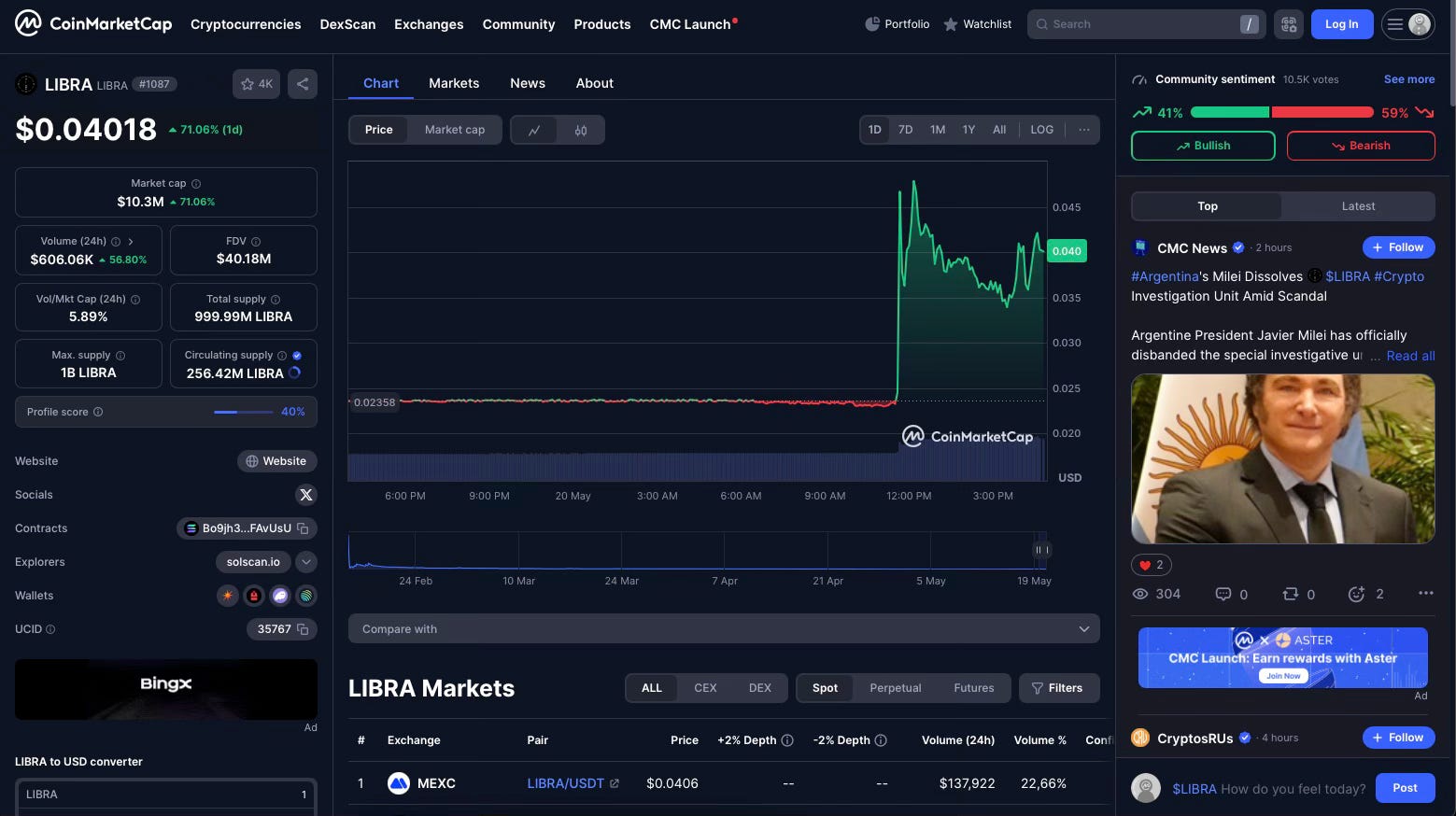1456x816 pixels.
Task: Click the third purple wallet icon
Action: pos(279,596)
